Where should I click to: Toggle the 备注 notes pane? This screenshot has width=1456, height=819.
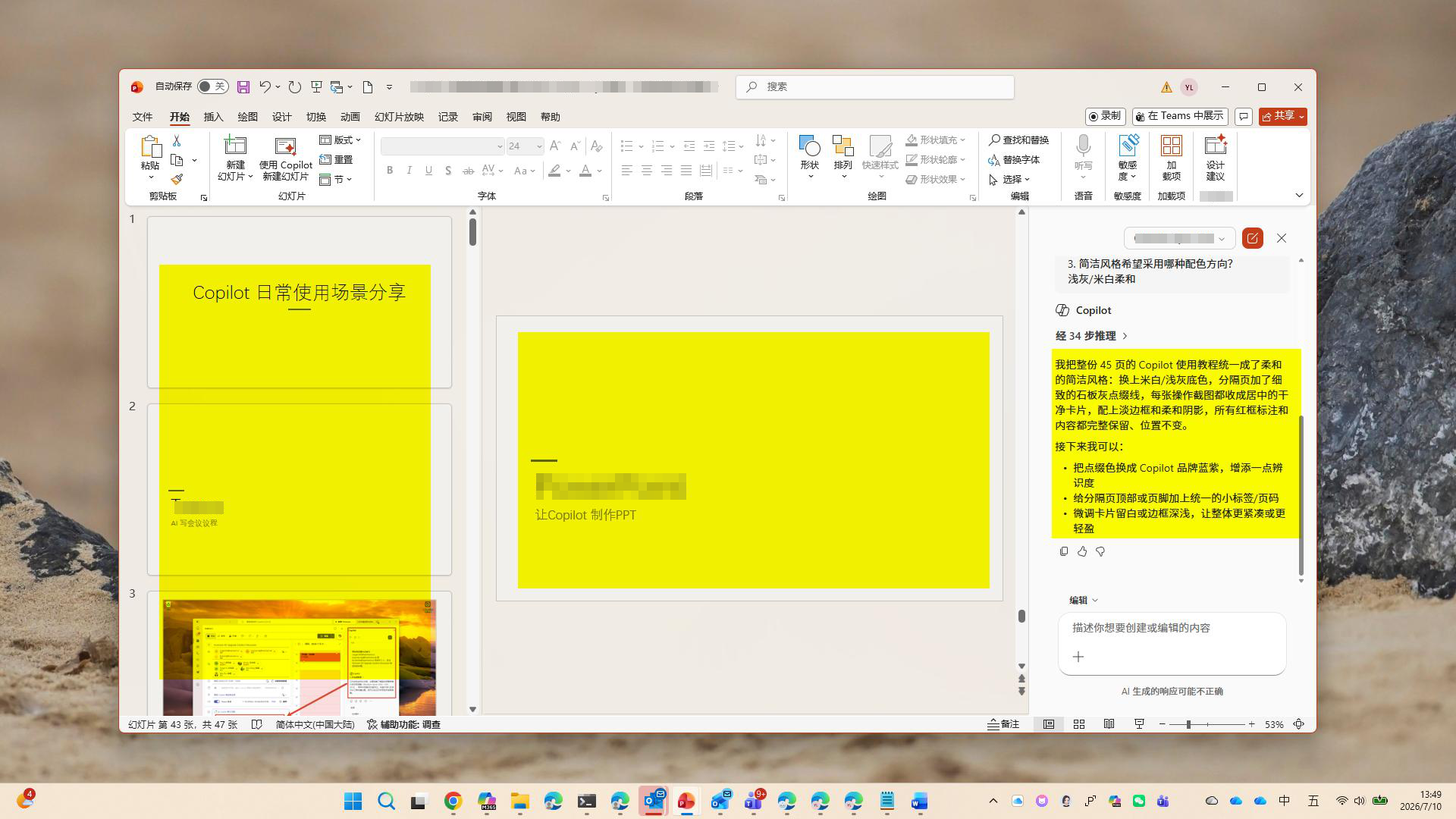pyautogui.click(x=1003, y=724)
